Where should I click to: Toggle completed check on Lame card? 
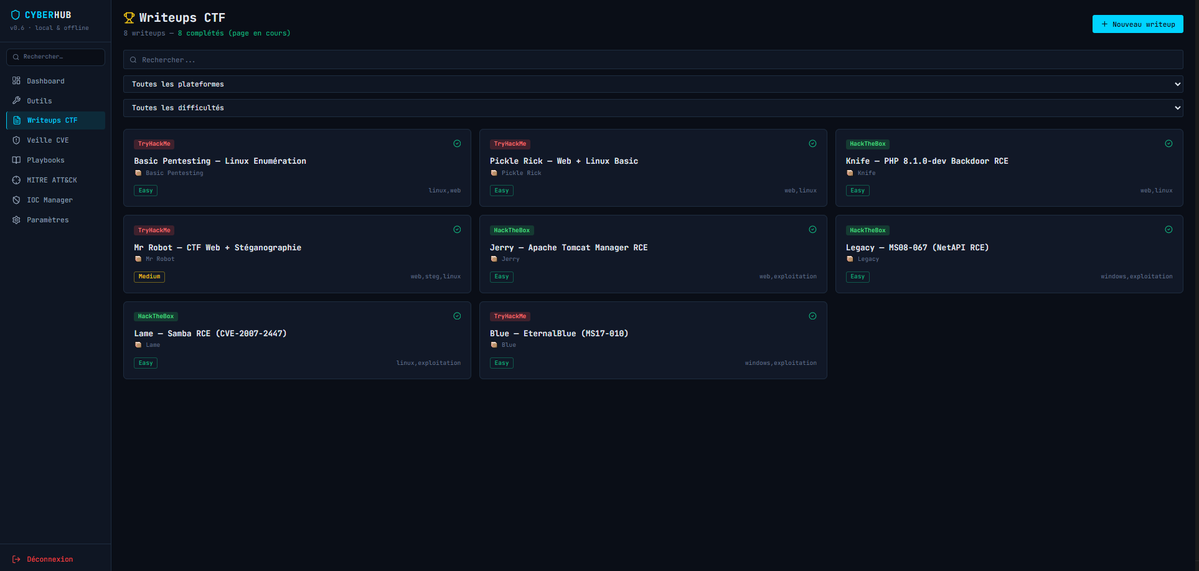pos(457,316)
